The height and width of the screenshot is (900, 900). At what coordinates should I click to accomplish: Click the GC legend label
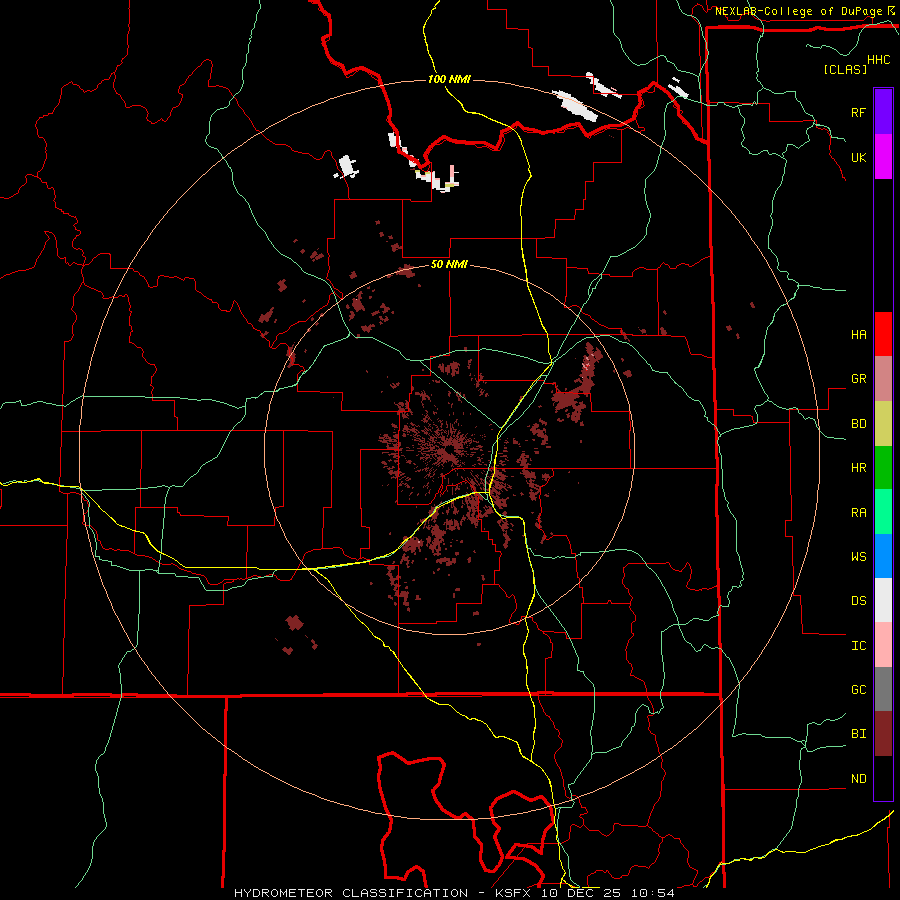858,690
